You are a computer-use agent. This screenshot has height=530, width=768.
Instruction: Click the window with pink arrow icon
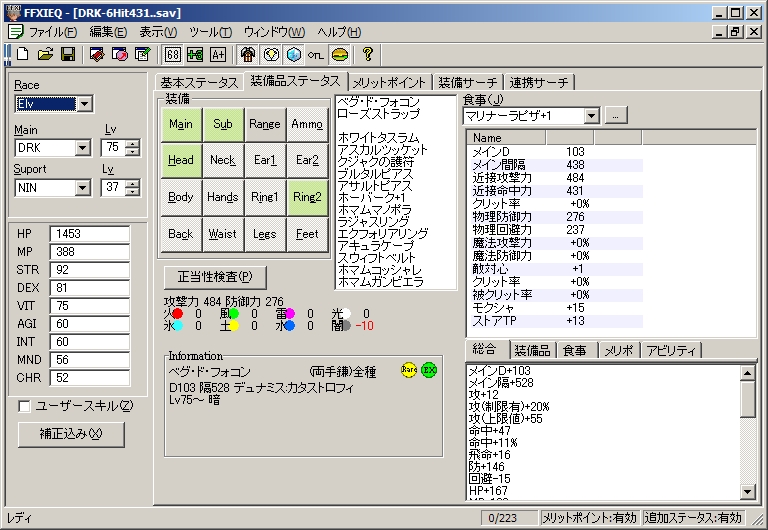tap(120, 54)
